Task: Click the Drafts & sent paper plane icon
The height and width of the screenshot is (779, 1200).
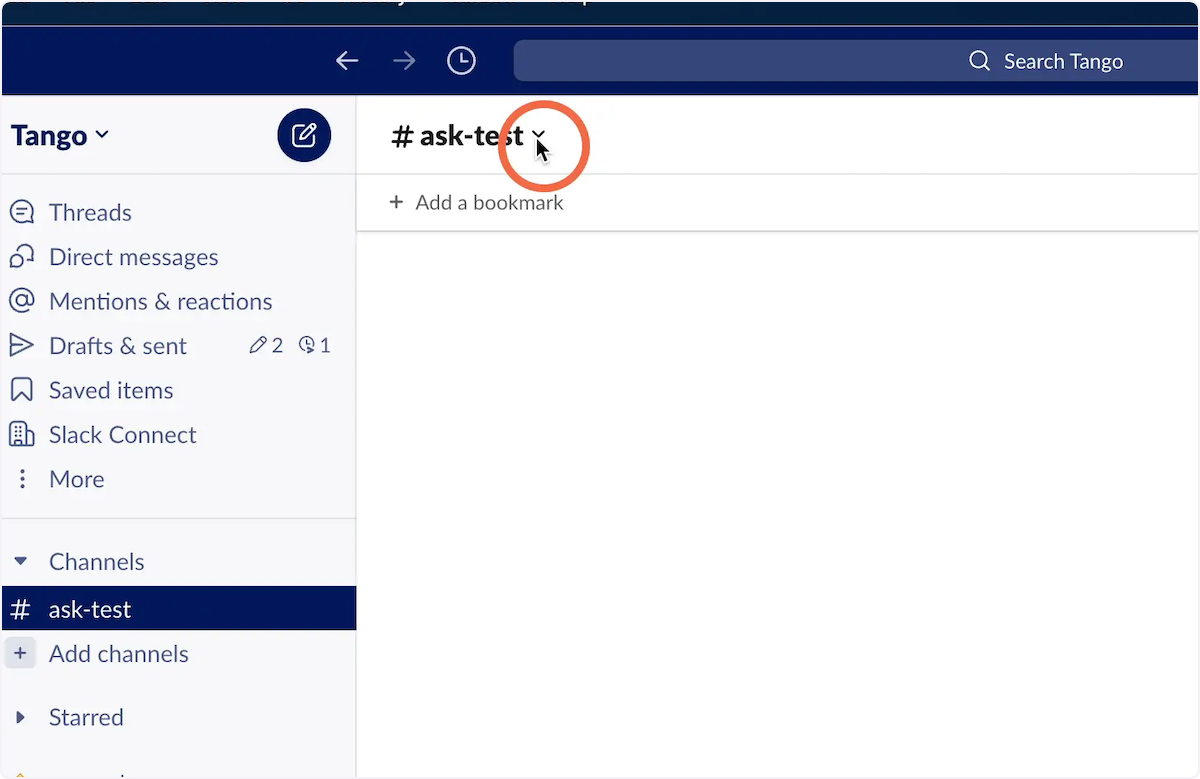Action: click(x=21, y=346)
